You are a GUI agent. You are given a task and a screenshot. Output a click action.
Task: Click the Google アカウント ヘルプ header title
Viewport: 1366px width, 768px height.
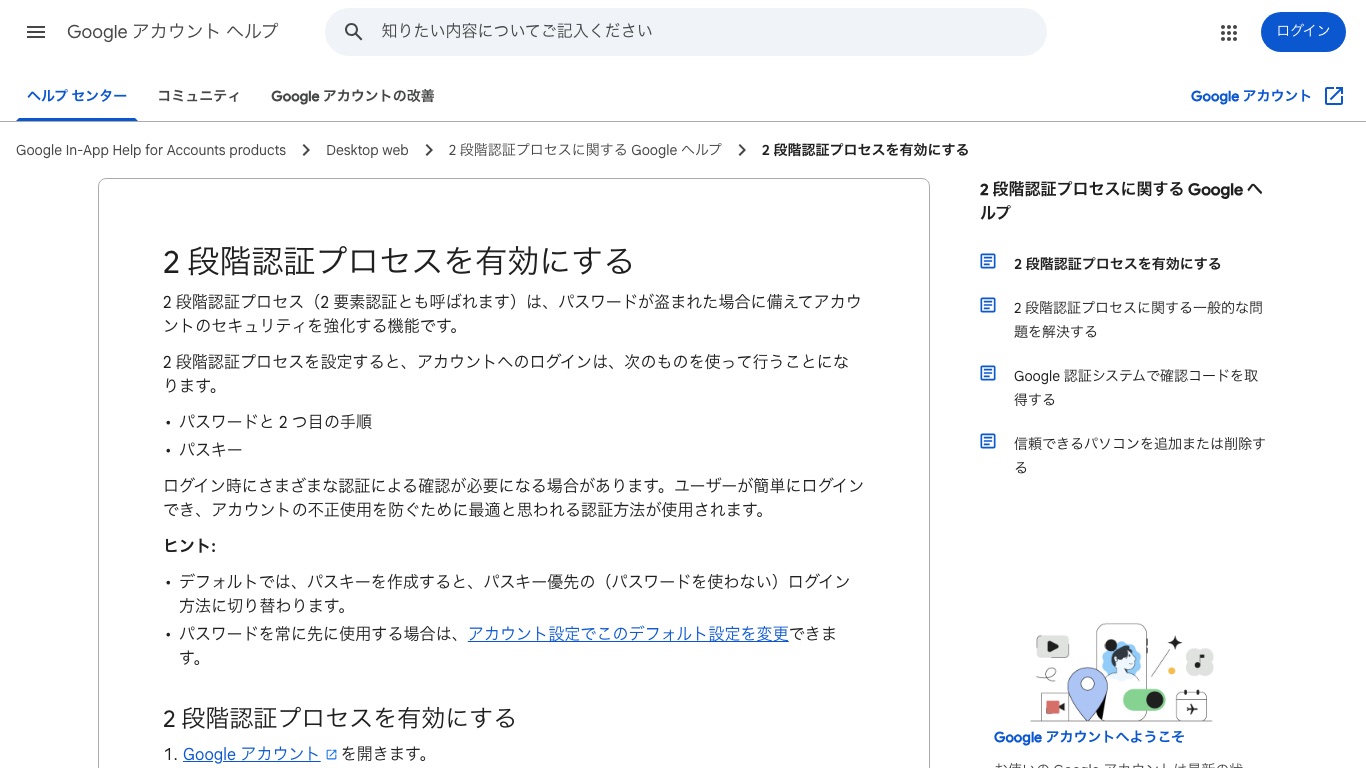[173, 32]
